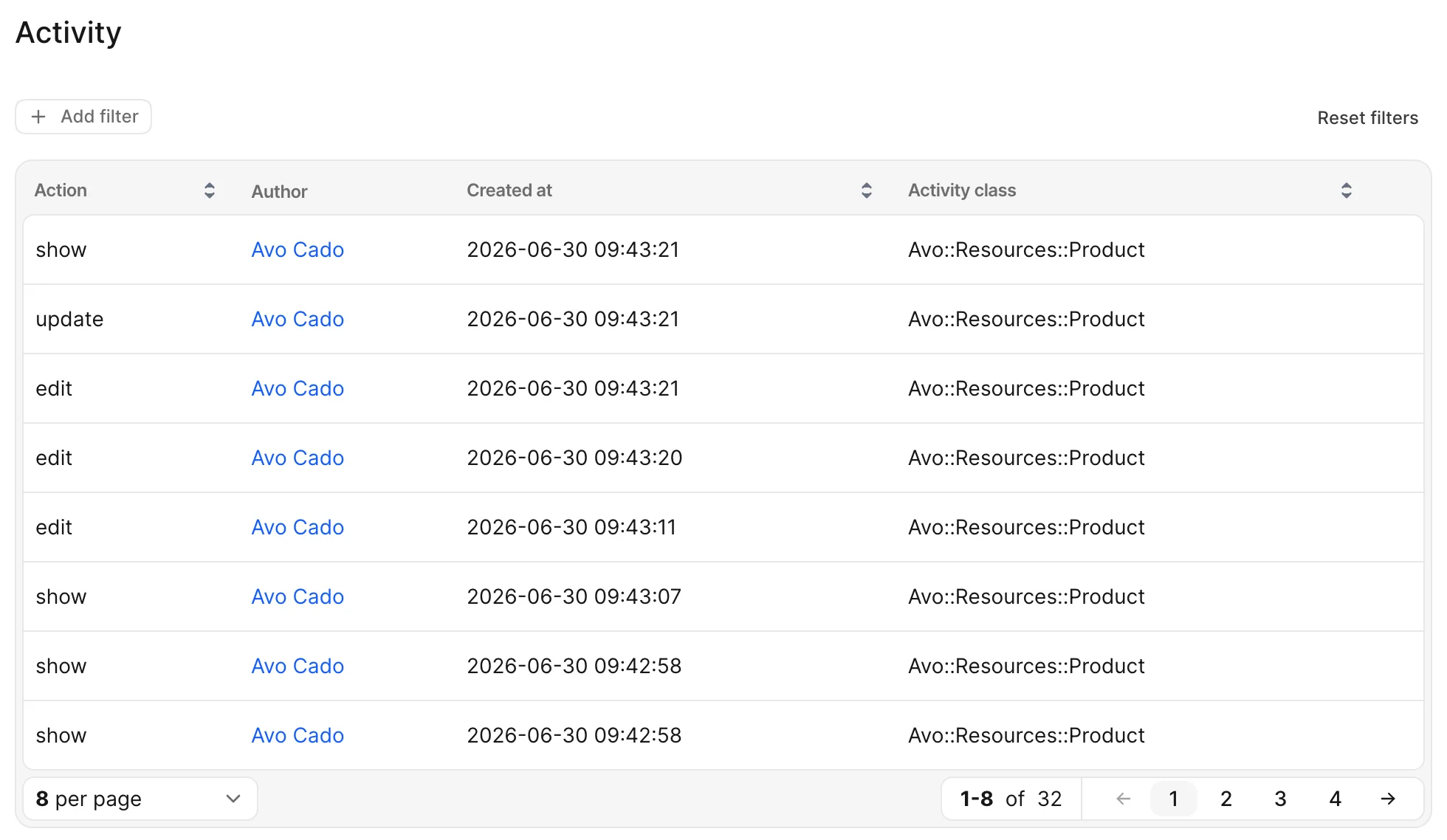Click the update action cell

pyautogui.click(x=69, y=320)
